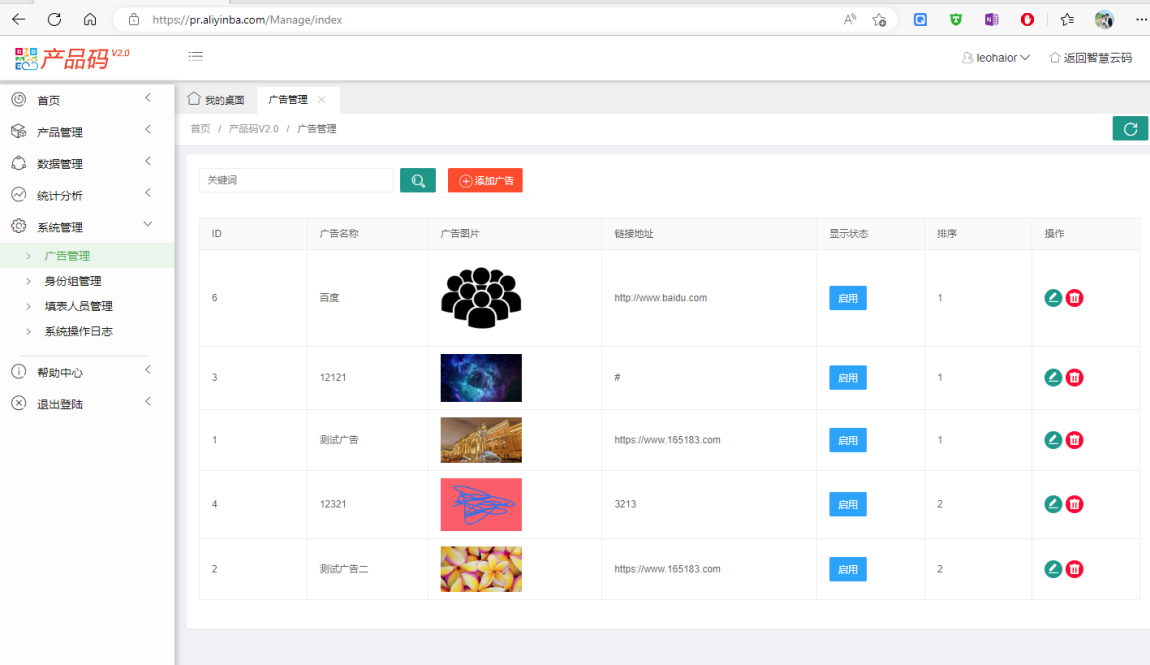Click the 返回智慧云码 link
This screenshot has width=1150, height=665.
click(x=1090, y=58)
